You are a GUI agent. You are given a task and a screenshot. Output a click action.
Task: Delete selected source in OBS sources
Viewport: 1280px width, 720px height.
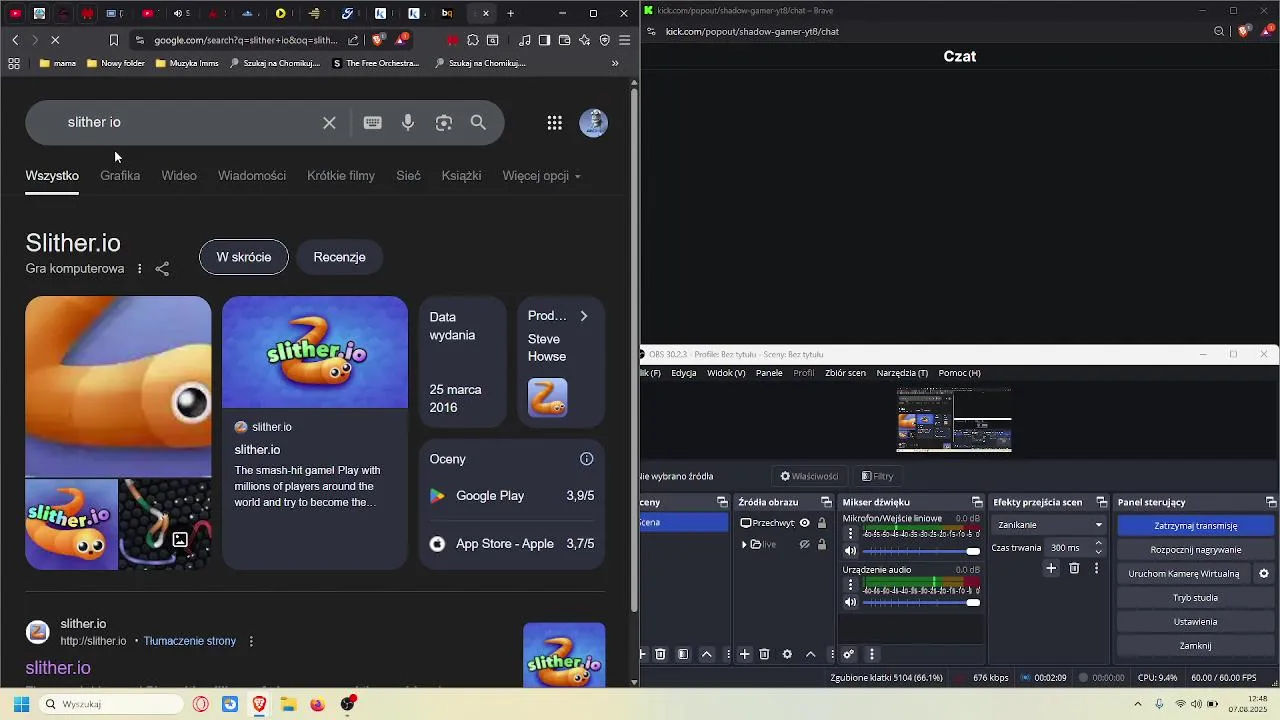(x=764, y=654)
